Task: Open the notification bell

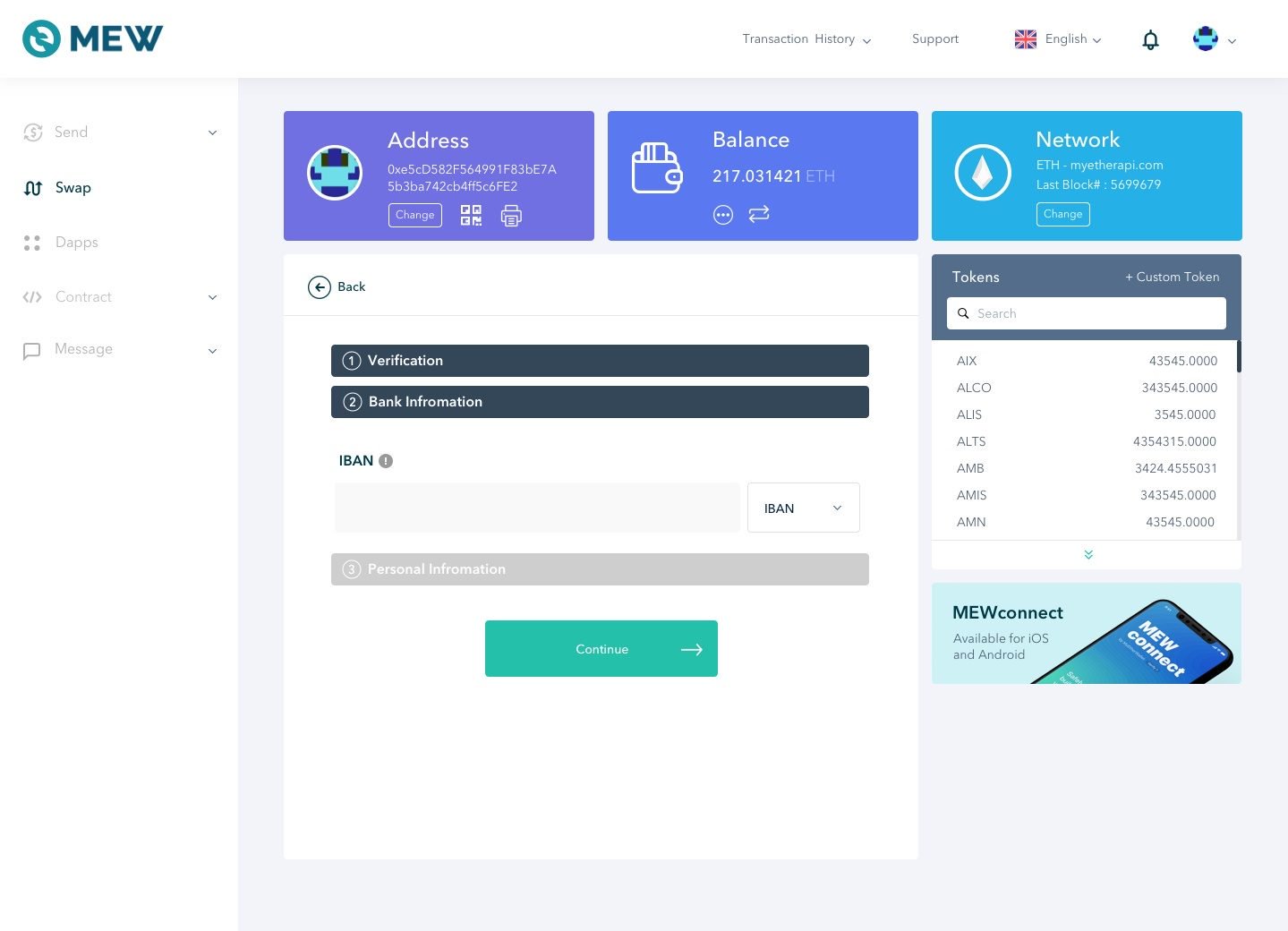Action: pos(1150,38)
